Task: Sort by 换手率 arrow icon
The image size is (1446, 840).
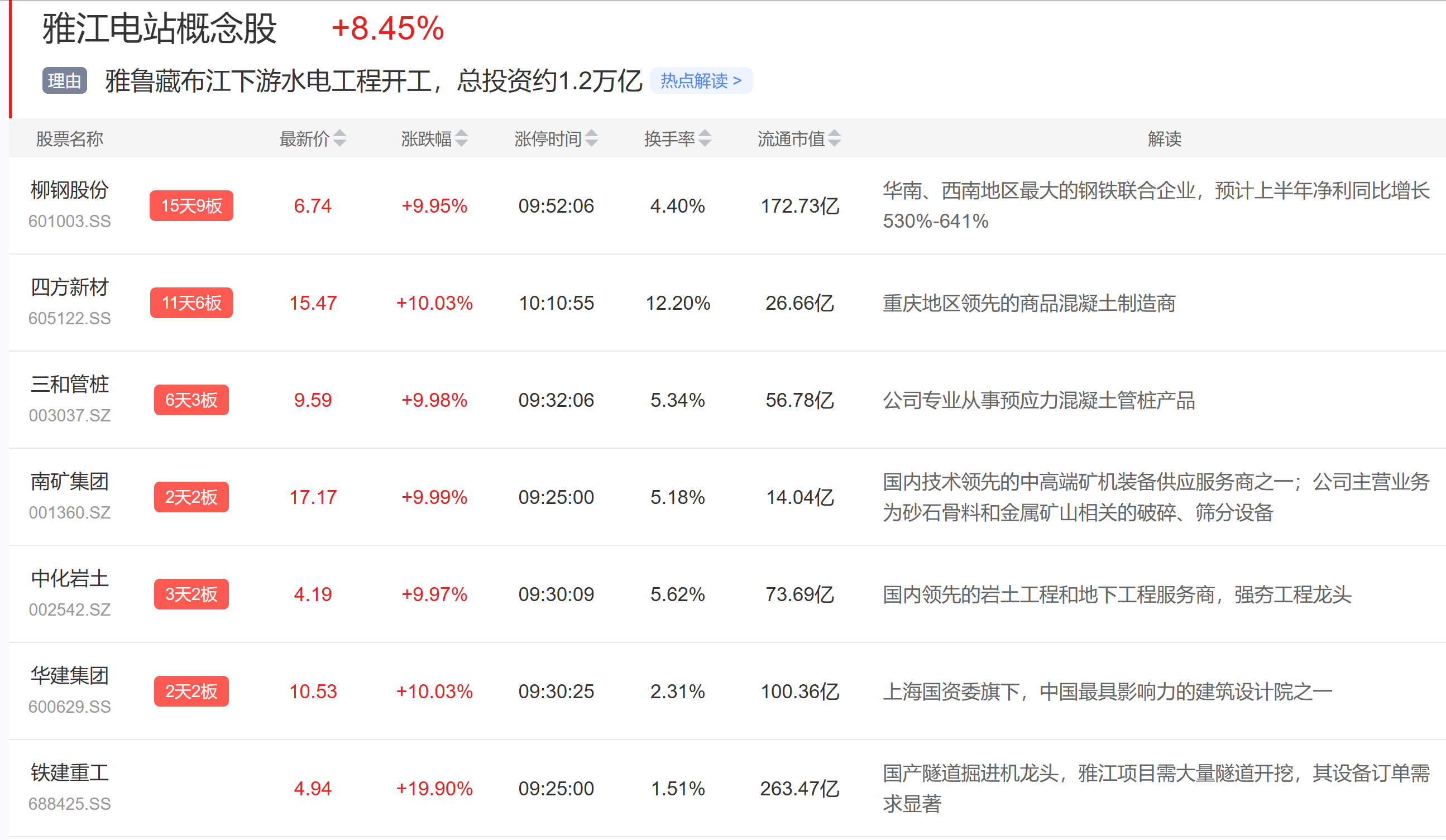Action: [705, 138]
